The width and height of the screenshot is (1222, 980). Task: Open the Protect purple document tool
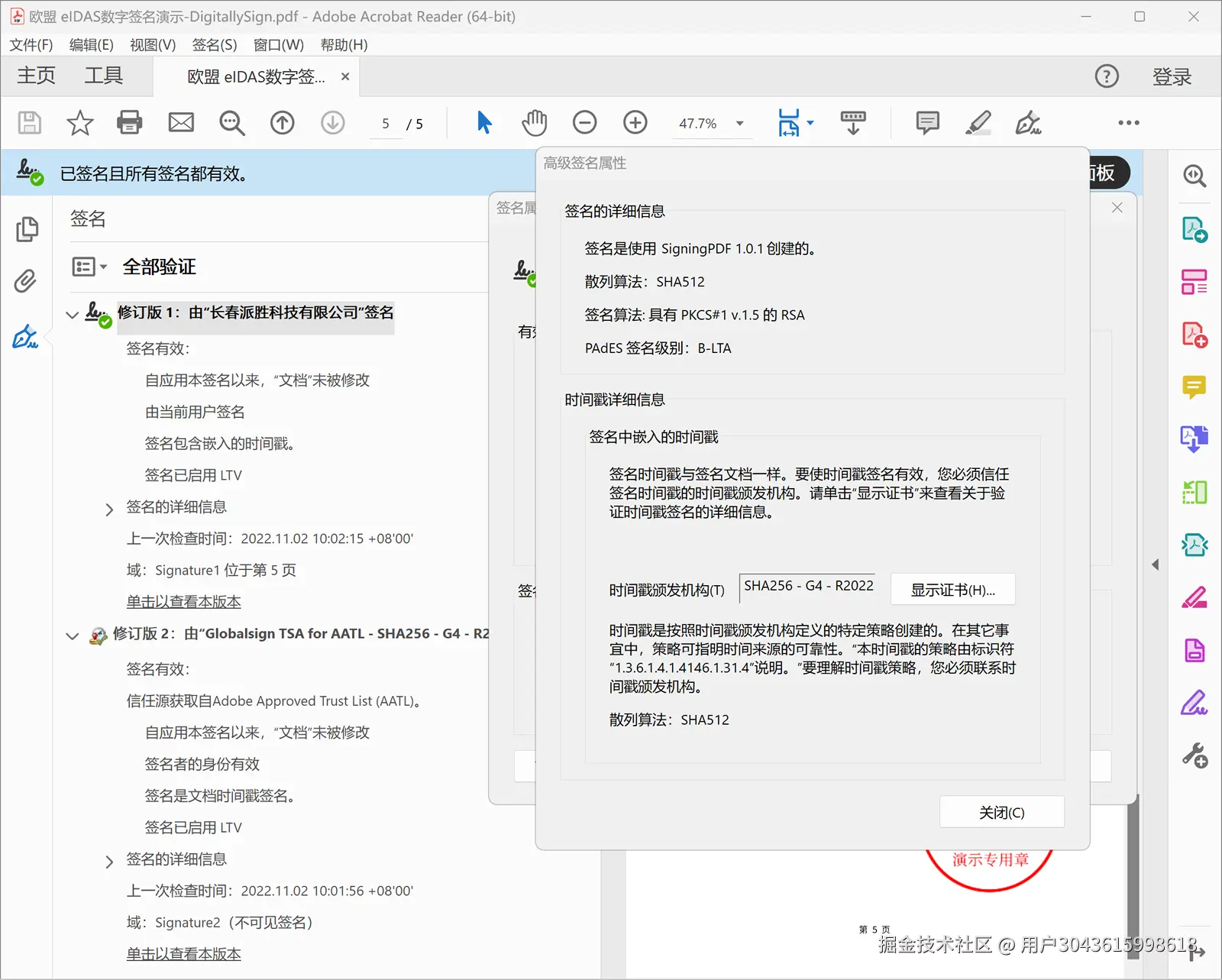point(1195,650)
